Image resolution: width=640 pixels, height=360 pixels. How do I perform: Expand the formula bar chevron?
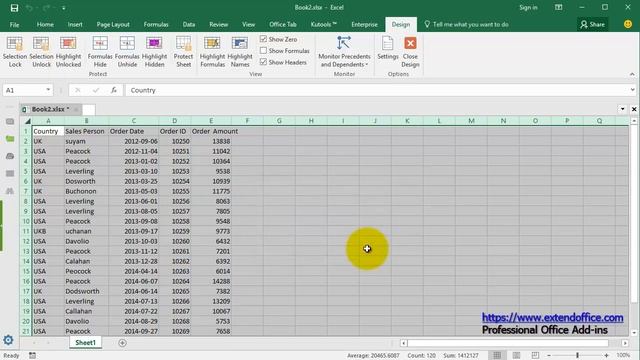[632, 90]
